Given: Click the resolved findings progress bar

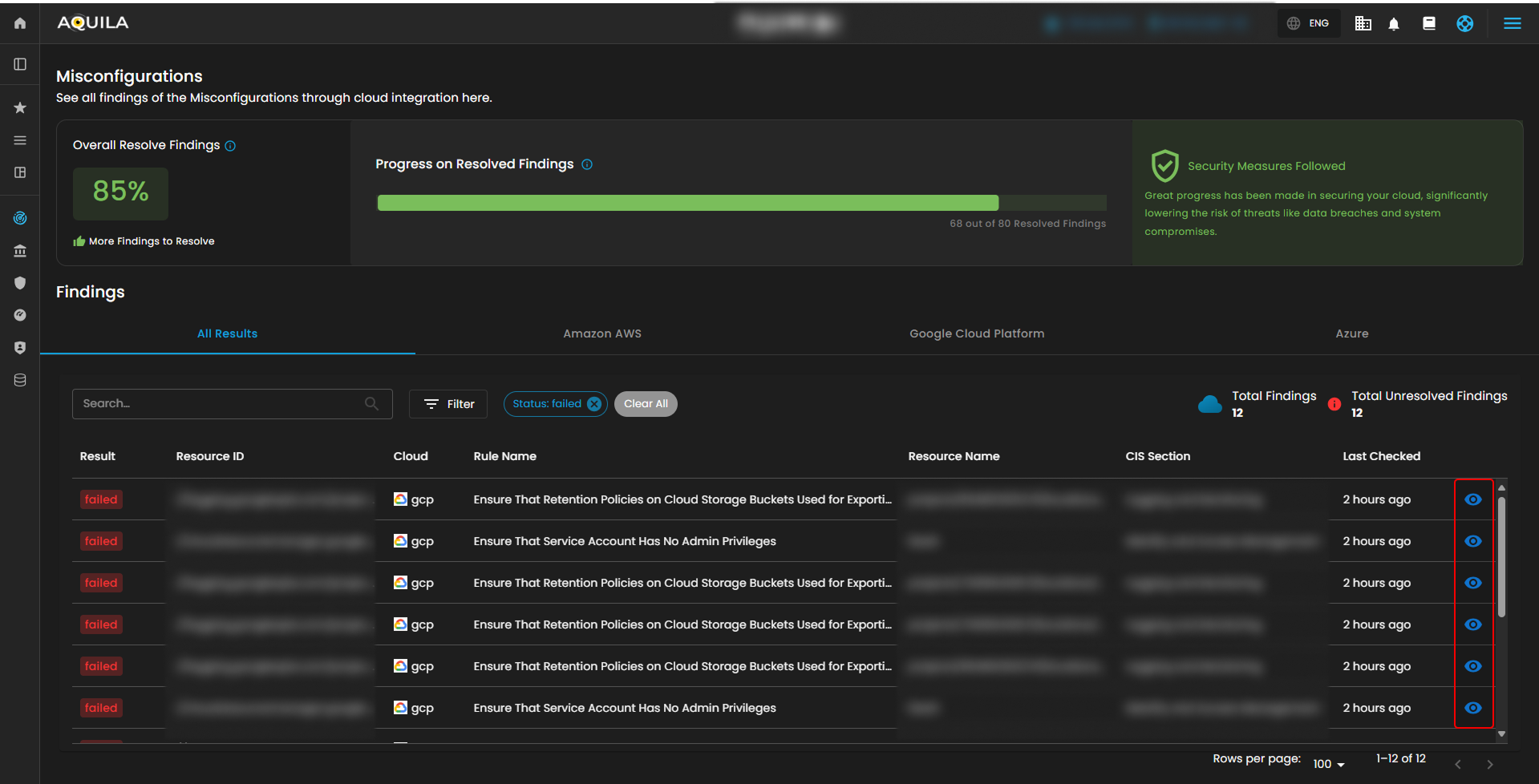Looking at the screenshot, I should (x=741, y=203).
